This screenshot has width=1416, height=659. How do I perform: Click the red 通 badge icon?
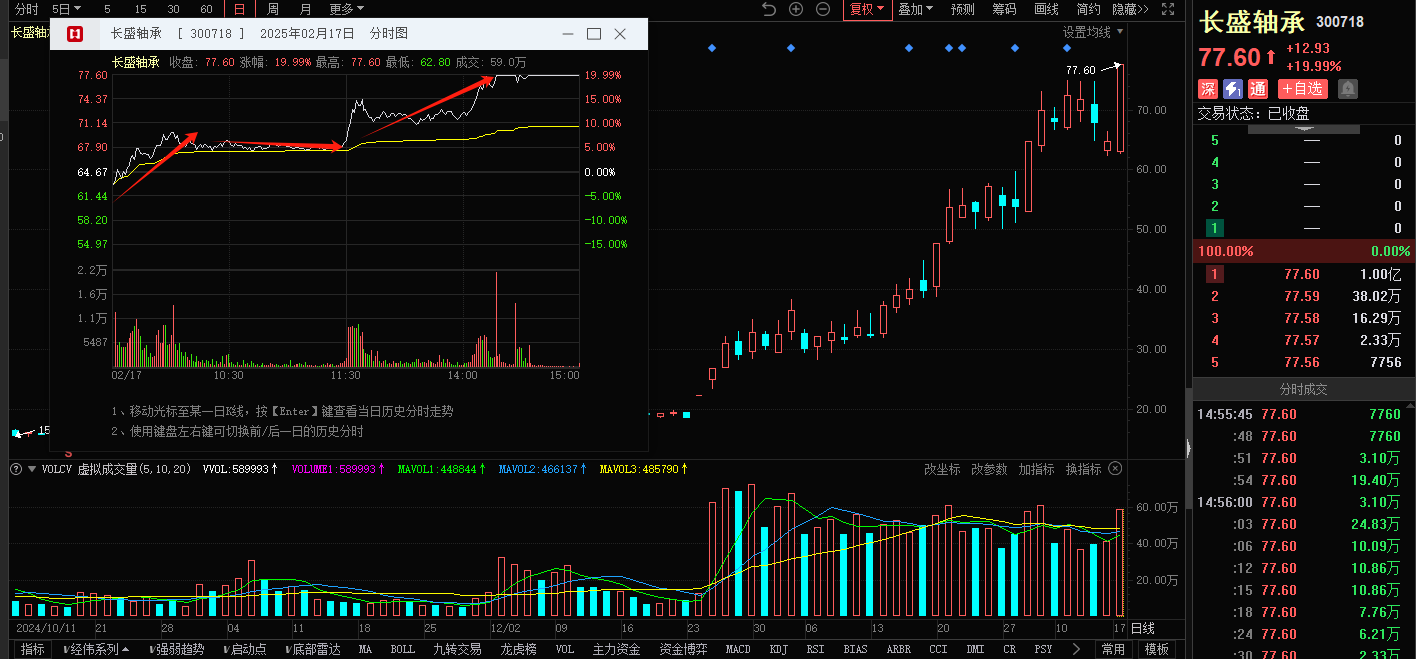pos(1258,89)
